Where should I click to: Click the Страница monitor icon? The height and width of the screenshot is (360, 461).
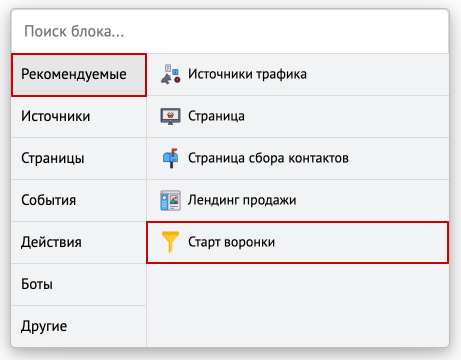(170, 116)
